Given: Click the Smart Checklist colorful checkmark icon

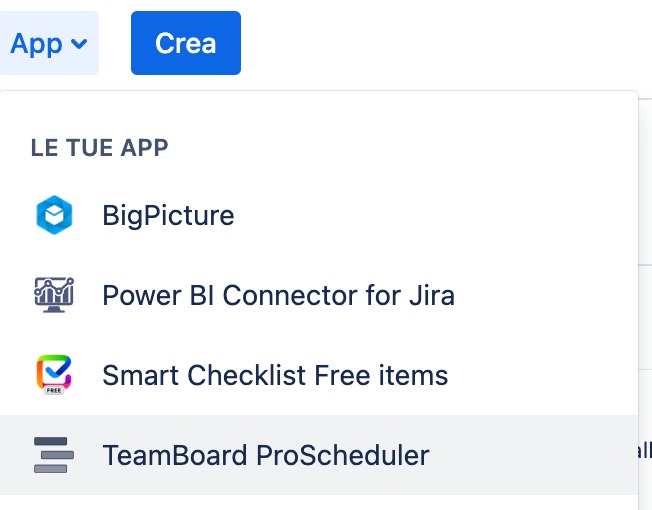Looking at the screenshot, I should tap(54, 372).
